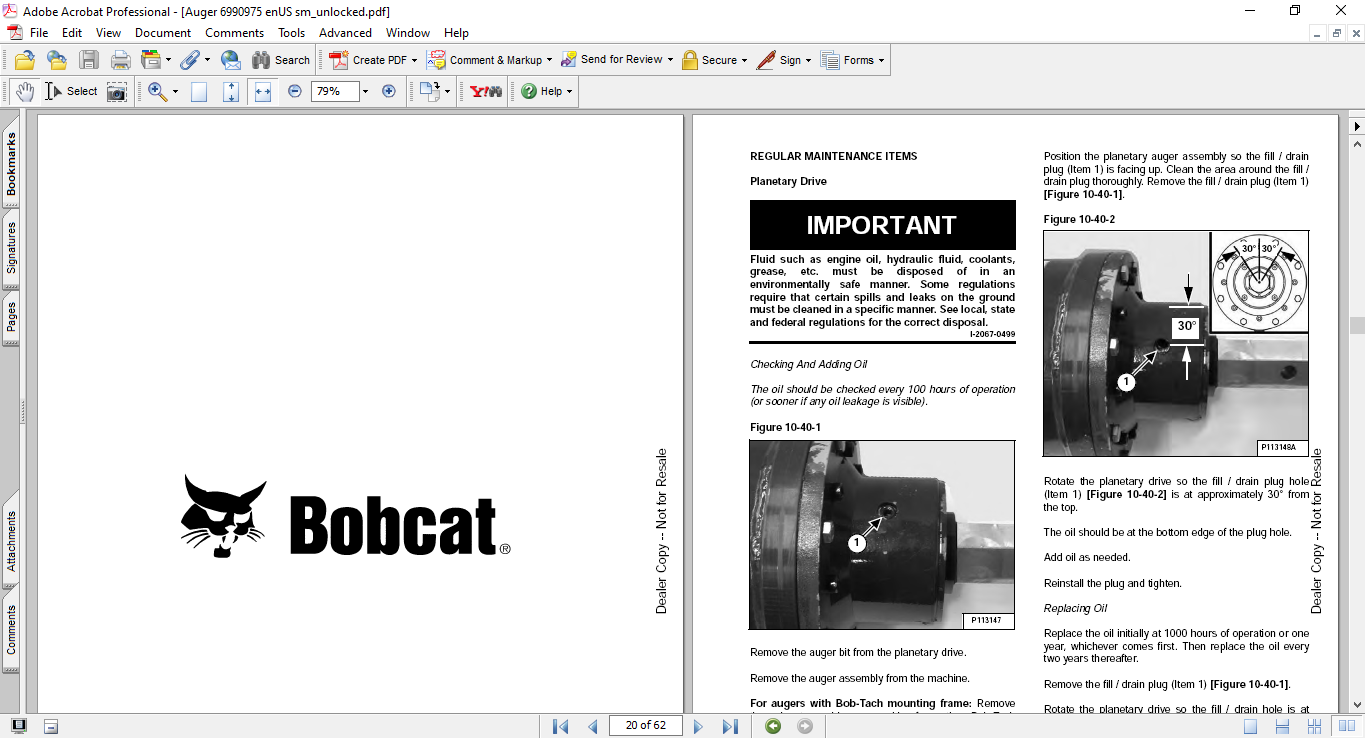Go to the previous page
This screenshot has width=1365, height=738.
coord(592,726)
